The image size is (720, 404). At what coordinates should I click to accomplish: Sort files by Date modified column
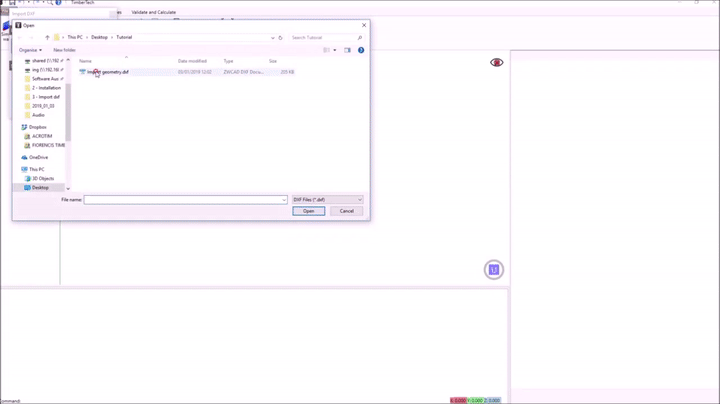pos(193,61)
